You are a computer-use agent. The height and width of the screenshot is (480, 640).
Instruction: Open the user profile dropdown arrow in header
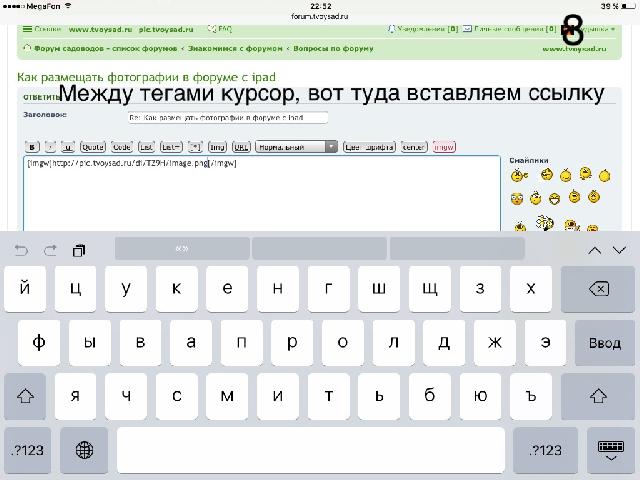(613, 29)
